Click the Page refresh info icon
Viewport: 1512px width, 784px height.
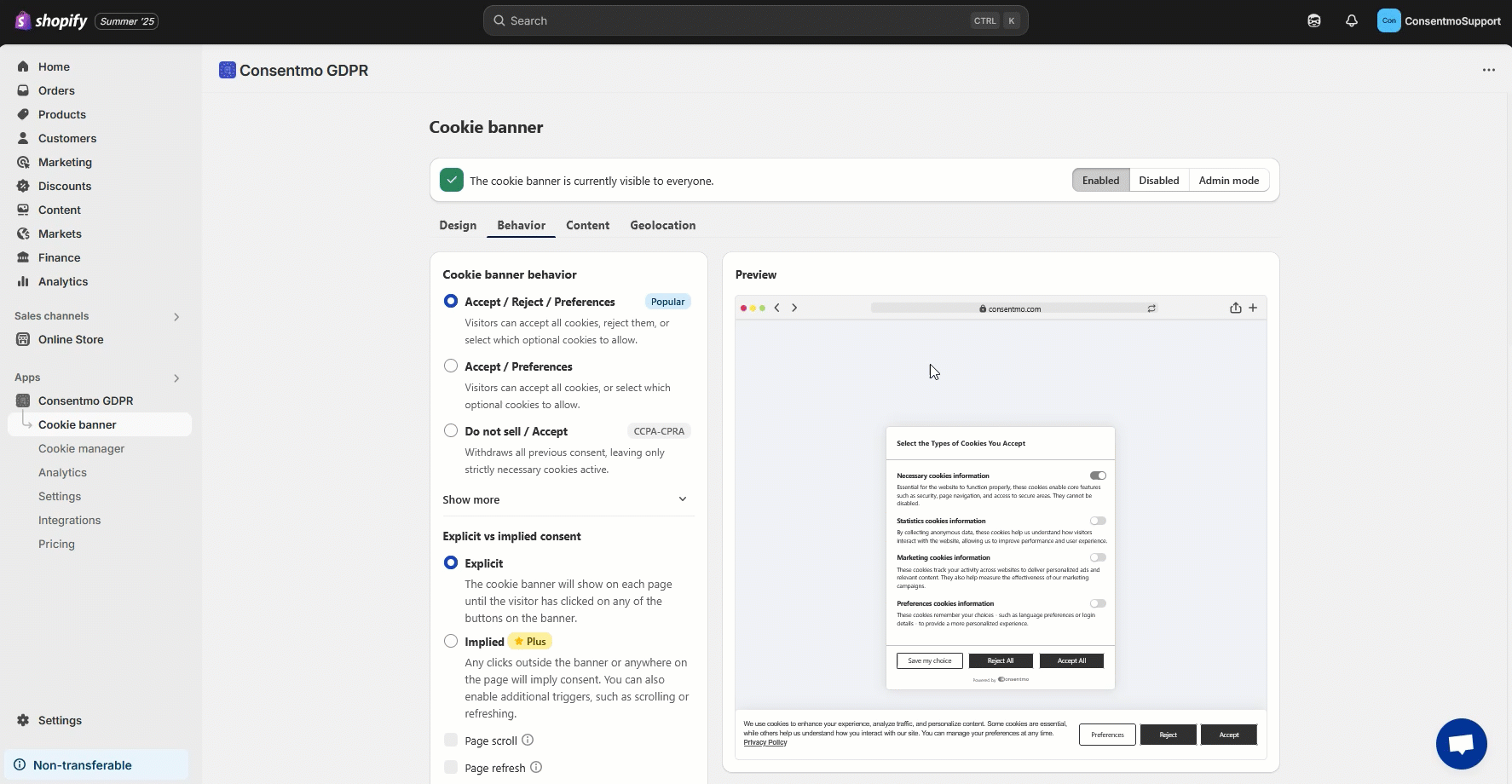(536, 767)
